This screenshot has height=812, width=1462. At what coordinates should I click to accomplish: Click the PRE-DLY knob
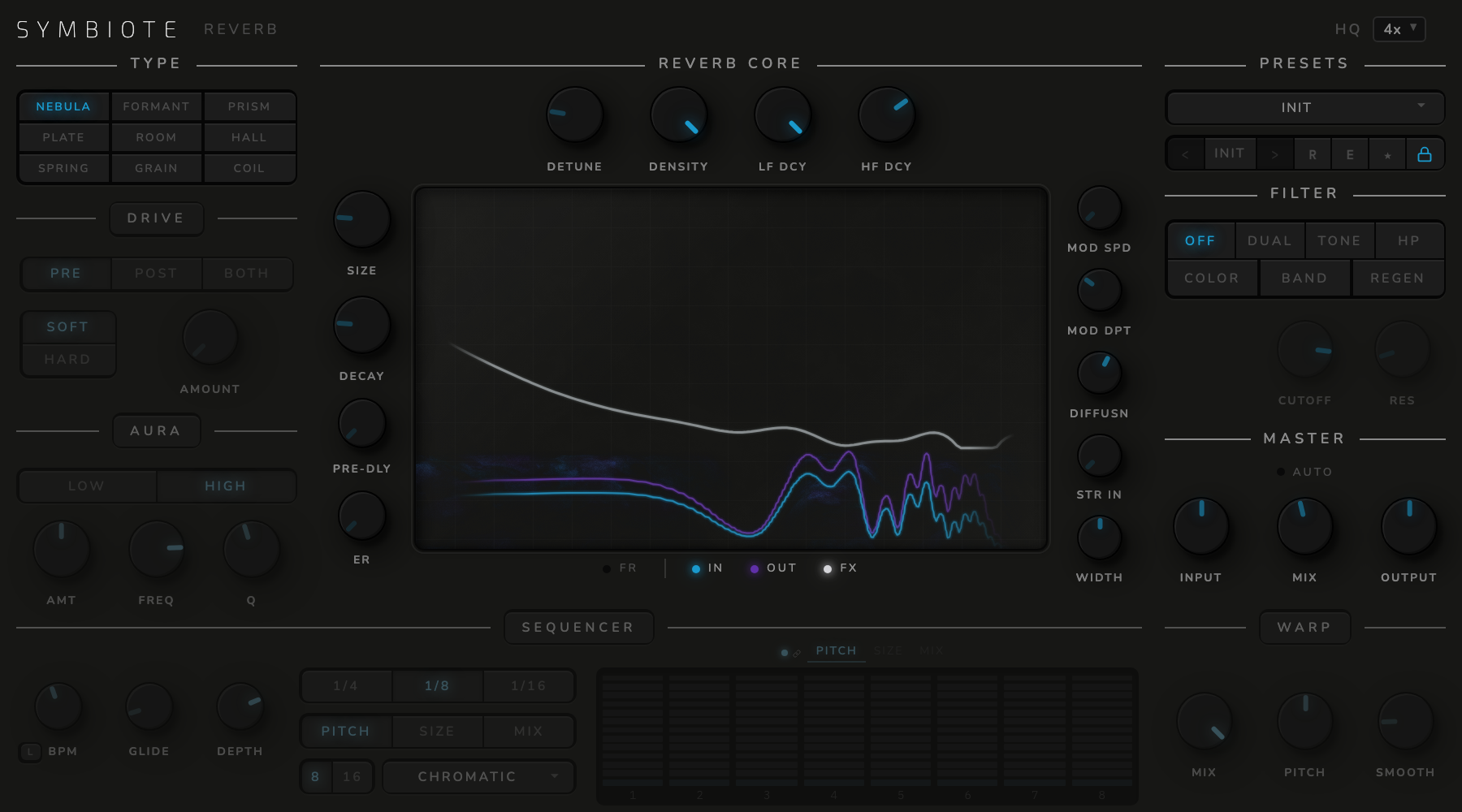pyautogui.click(x=361, y=424)
